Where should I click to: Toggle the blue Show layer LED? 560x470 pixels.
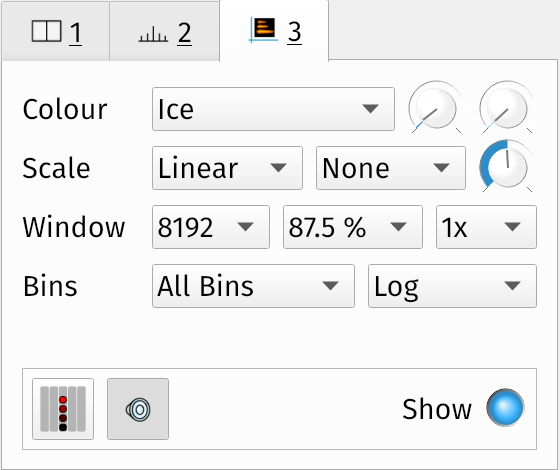pyautogui.click(x=505, y=408)
